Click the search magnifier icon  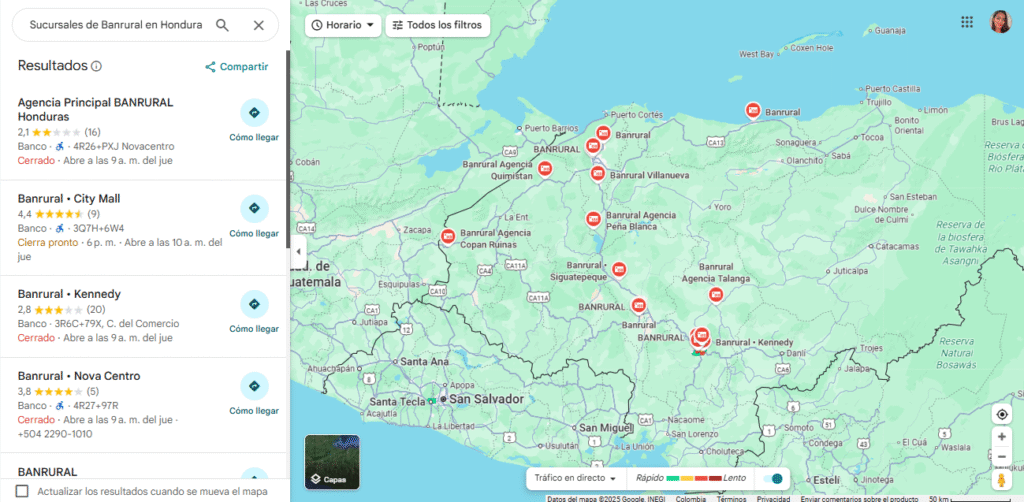tap(222, 25)
